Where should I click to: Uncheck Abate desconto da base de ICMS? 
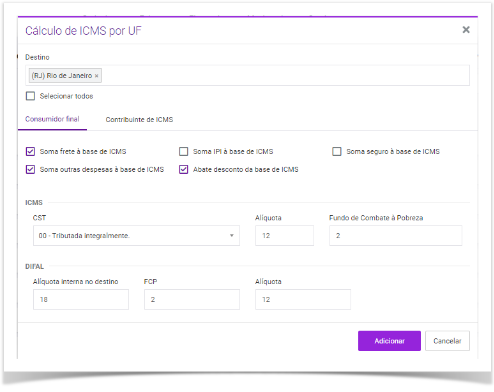[x=183, y=169]
